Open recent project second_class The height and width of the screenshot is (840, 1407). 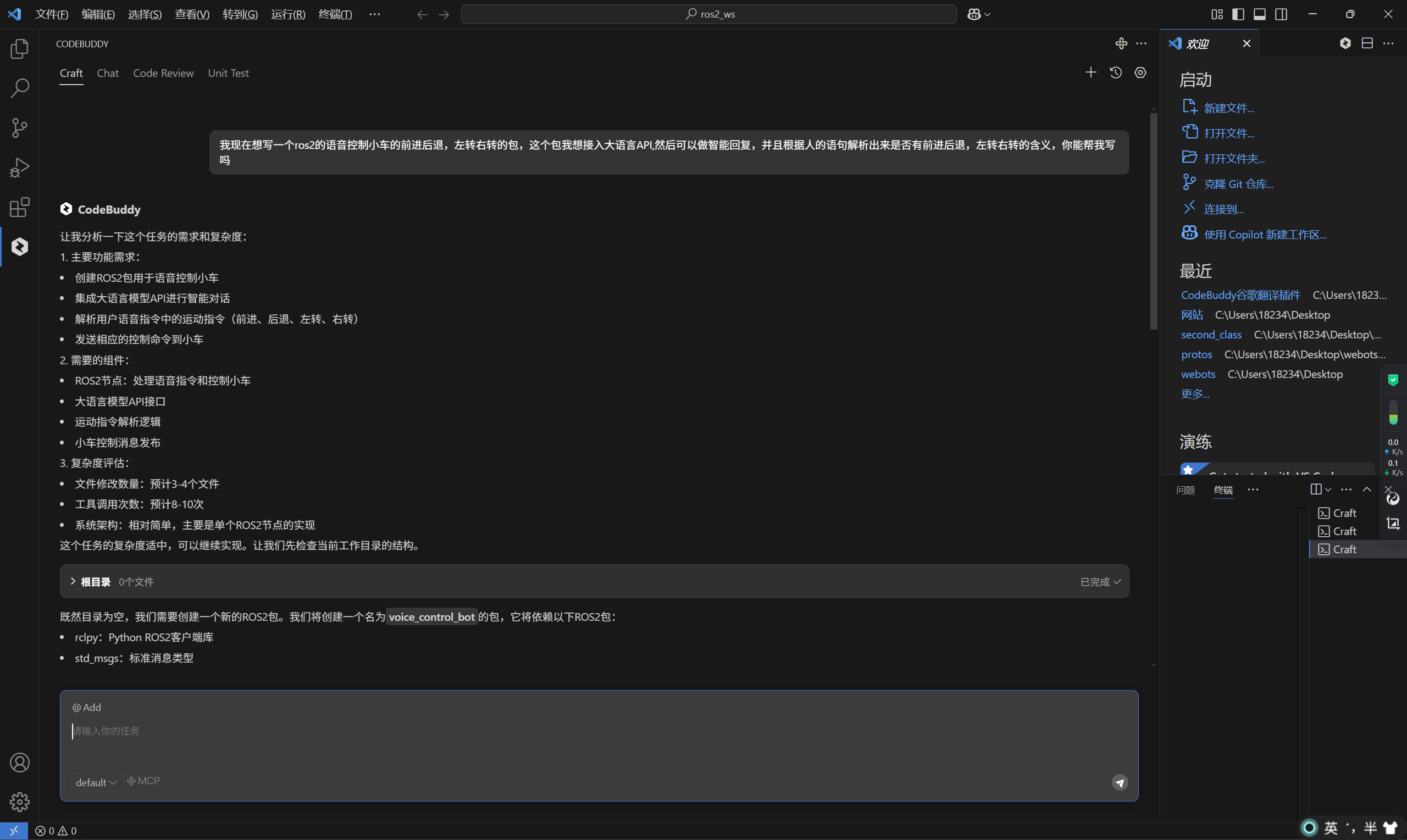(1211, 335)
